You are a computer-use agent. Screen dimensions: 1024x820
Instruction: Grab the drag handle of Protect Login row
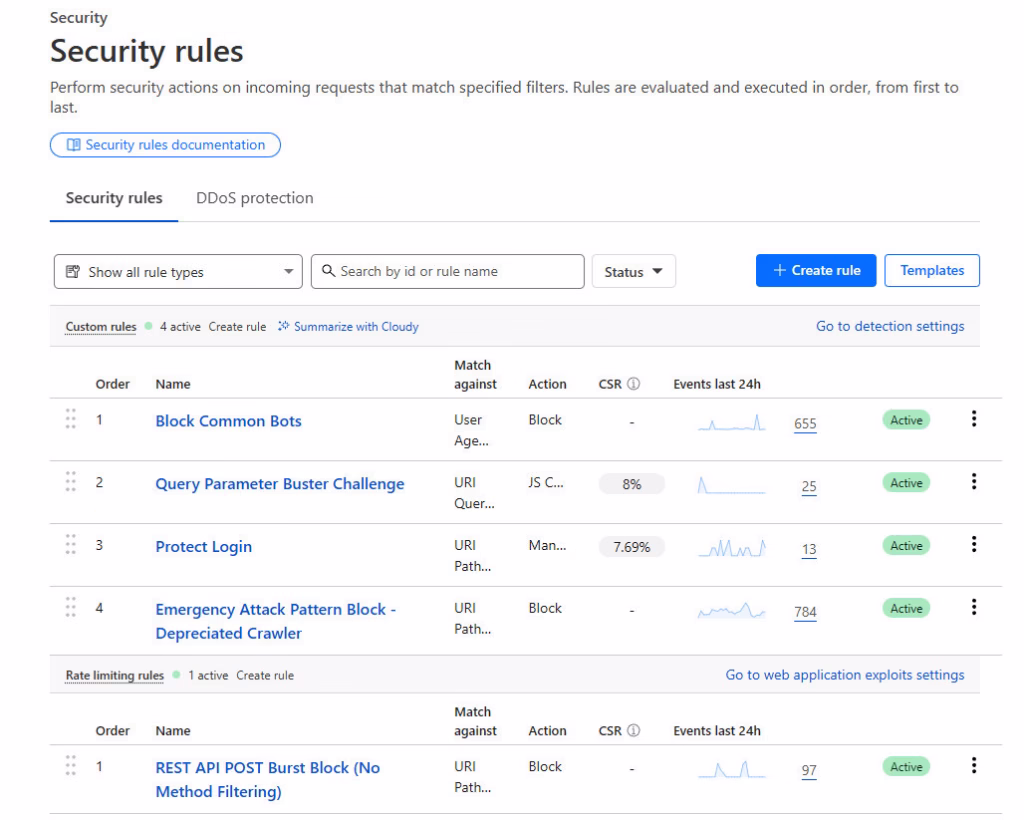click(x=71, y=544)
